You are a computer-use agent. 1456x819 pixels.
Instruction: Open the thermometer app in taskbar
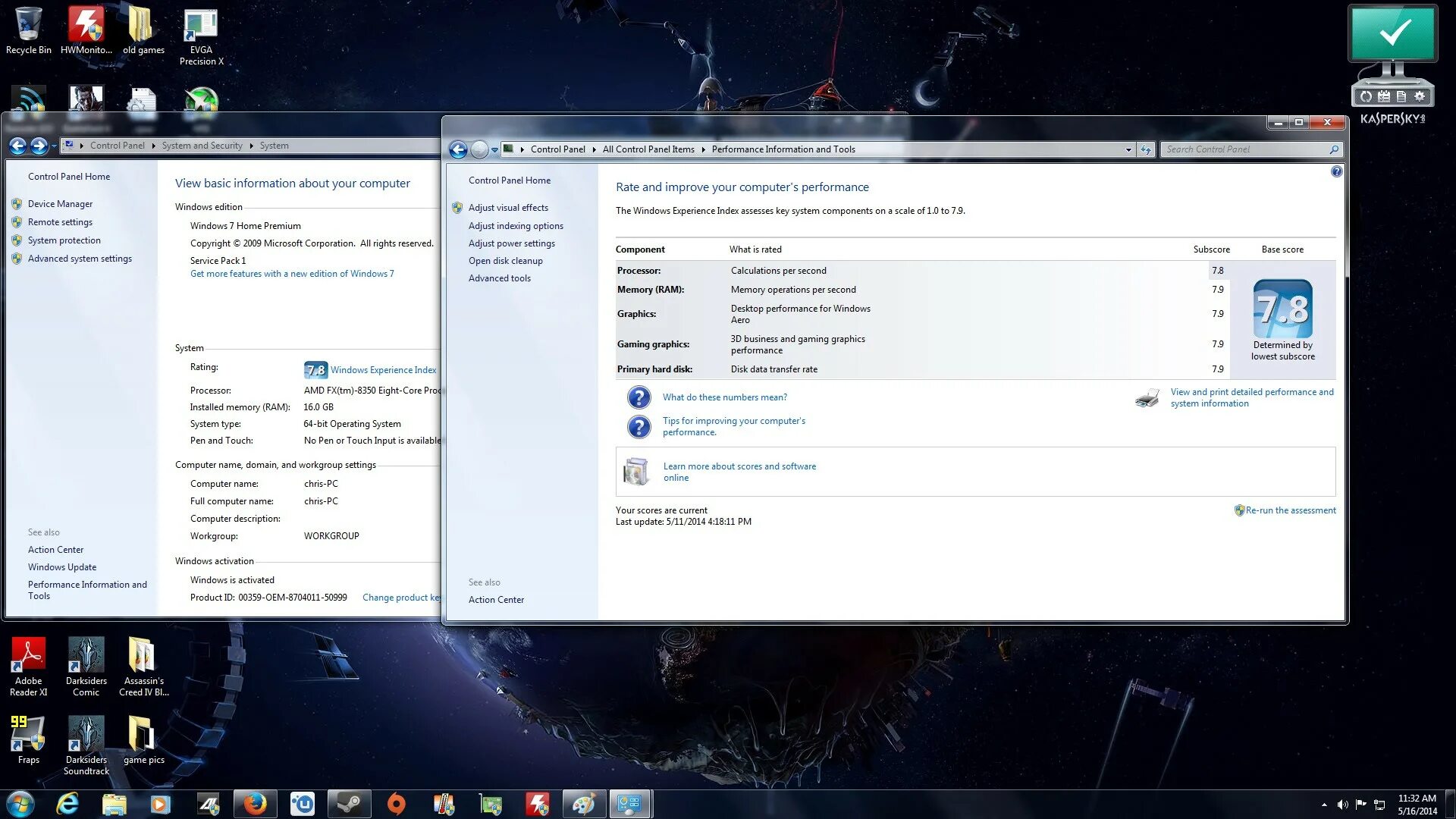point(444,804)
